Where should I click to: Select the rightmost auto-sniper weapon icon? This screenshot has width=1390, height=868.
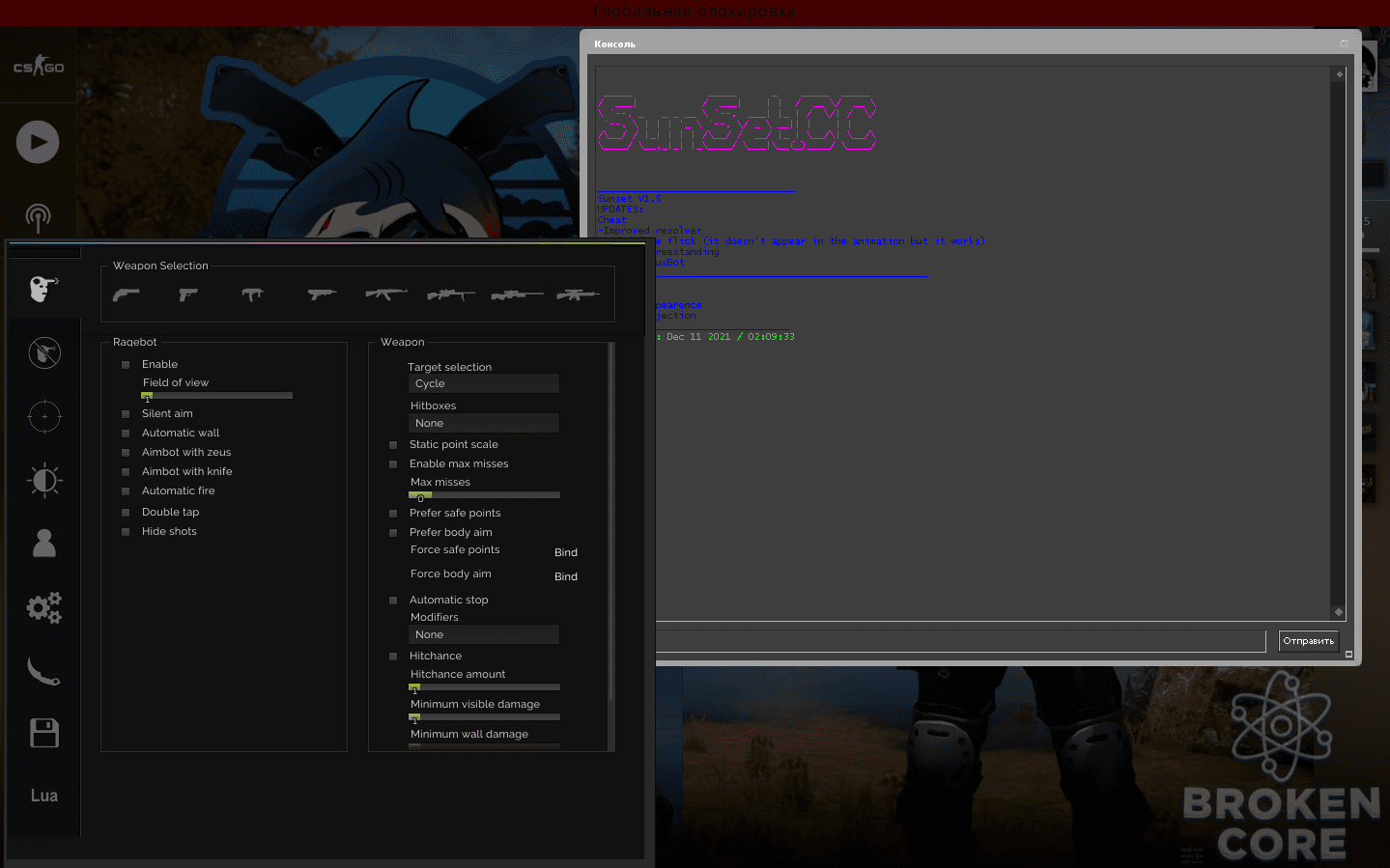pos(578,294)
